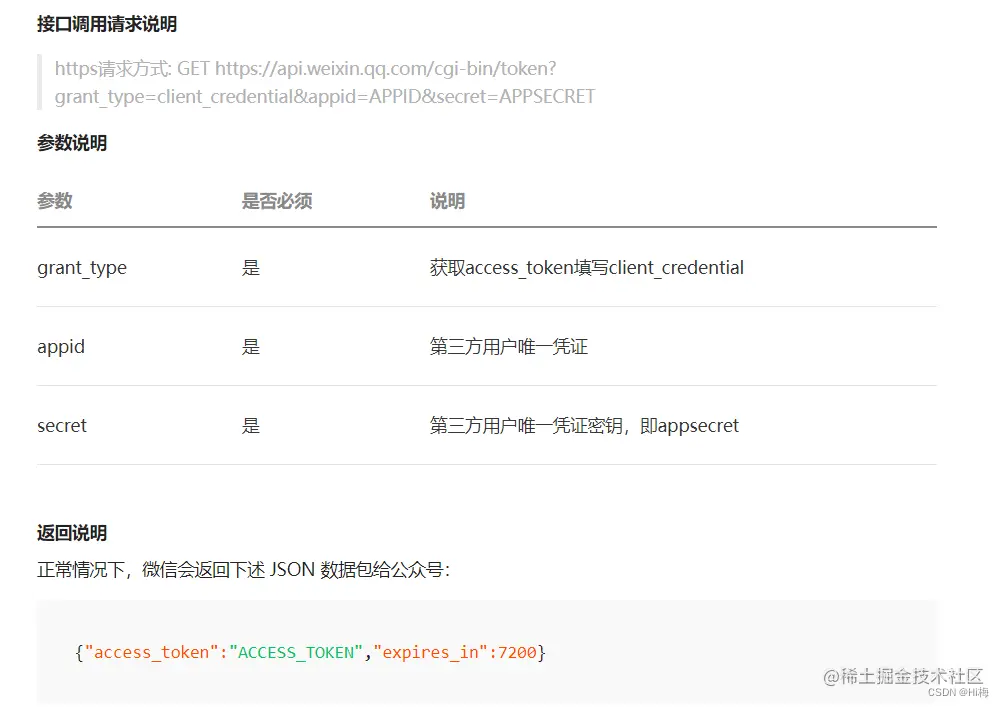Click the 第三方用户唯一凭证密钥，即appsecret description
1004x707 pixels.
pos(584,426)
